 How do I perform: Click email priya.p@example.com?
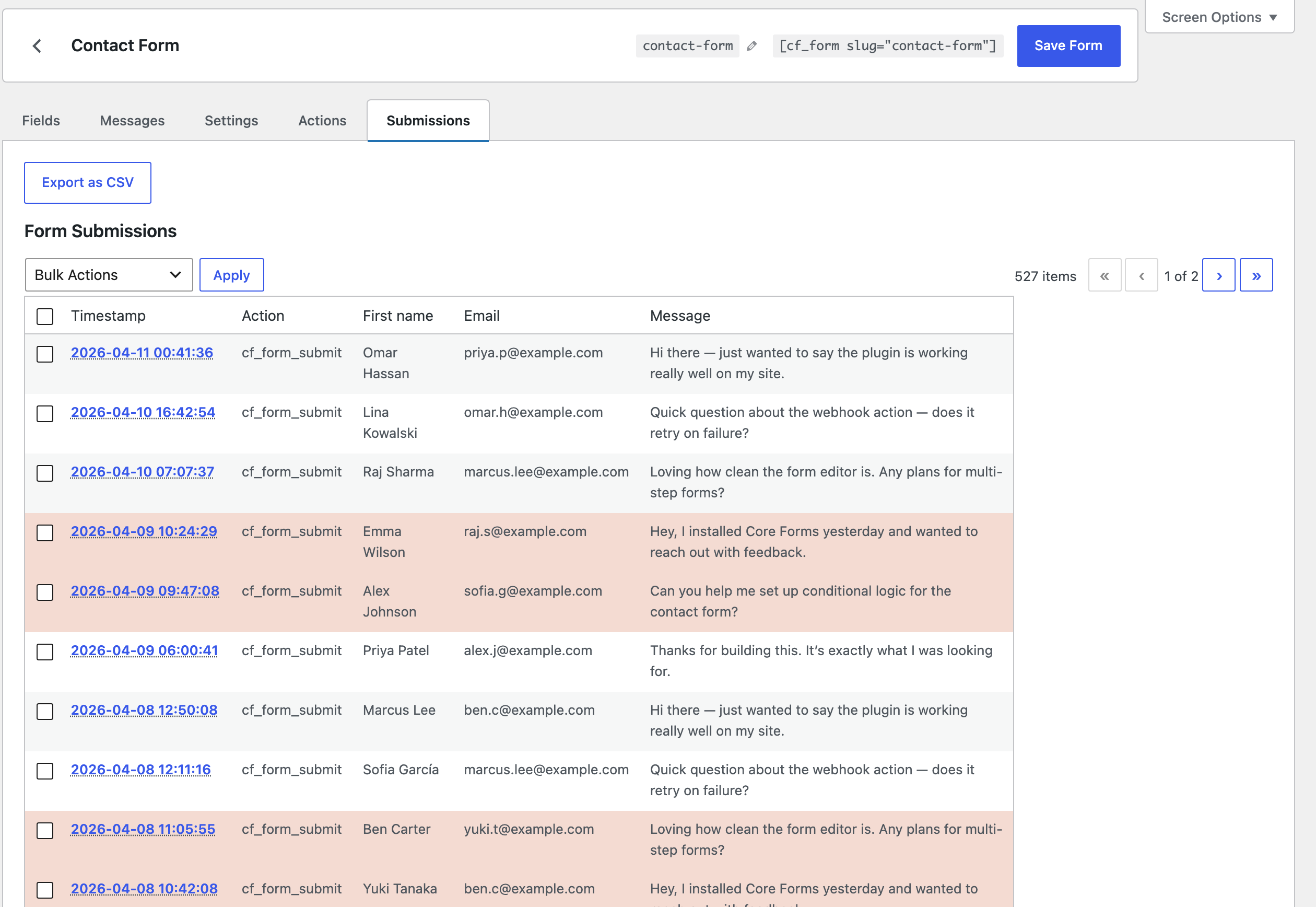pyautogui.click(x=533, y=353)
